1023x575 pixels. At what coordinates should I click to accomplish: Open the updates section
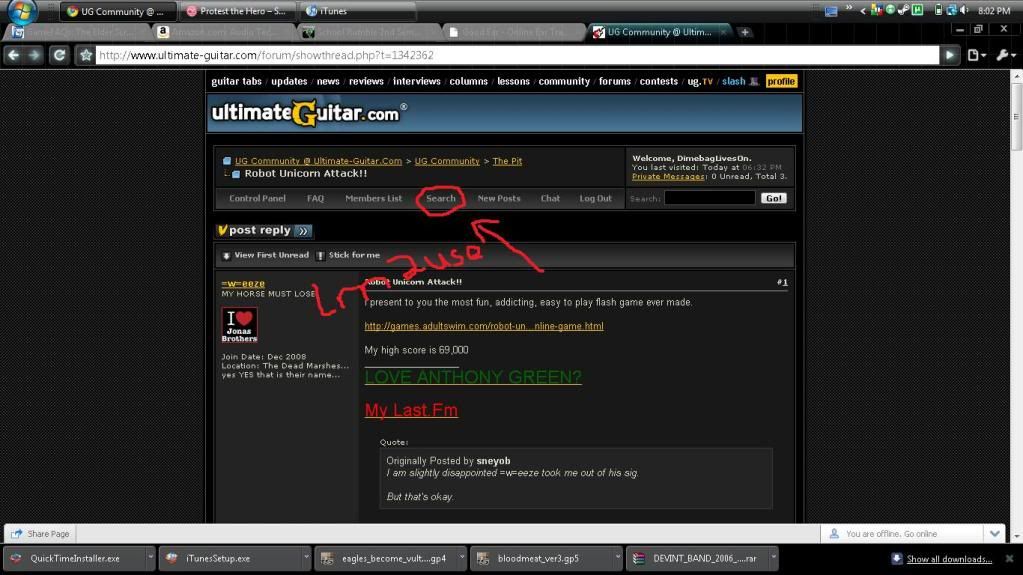pos(289,82)
